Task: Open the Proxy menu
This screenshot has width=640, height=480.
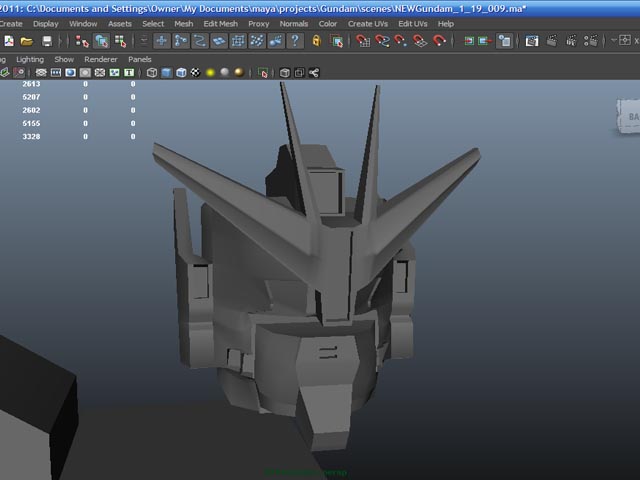Action: pyautogui.click(x=259, y=24)
